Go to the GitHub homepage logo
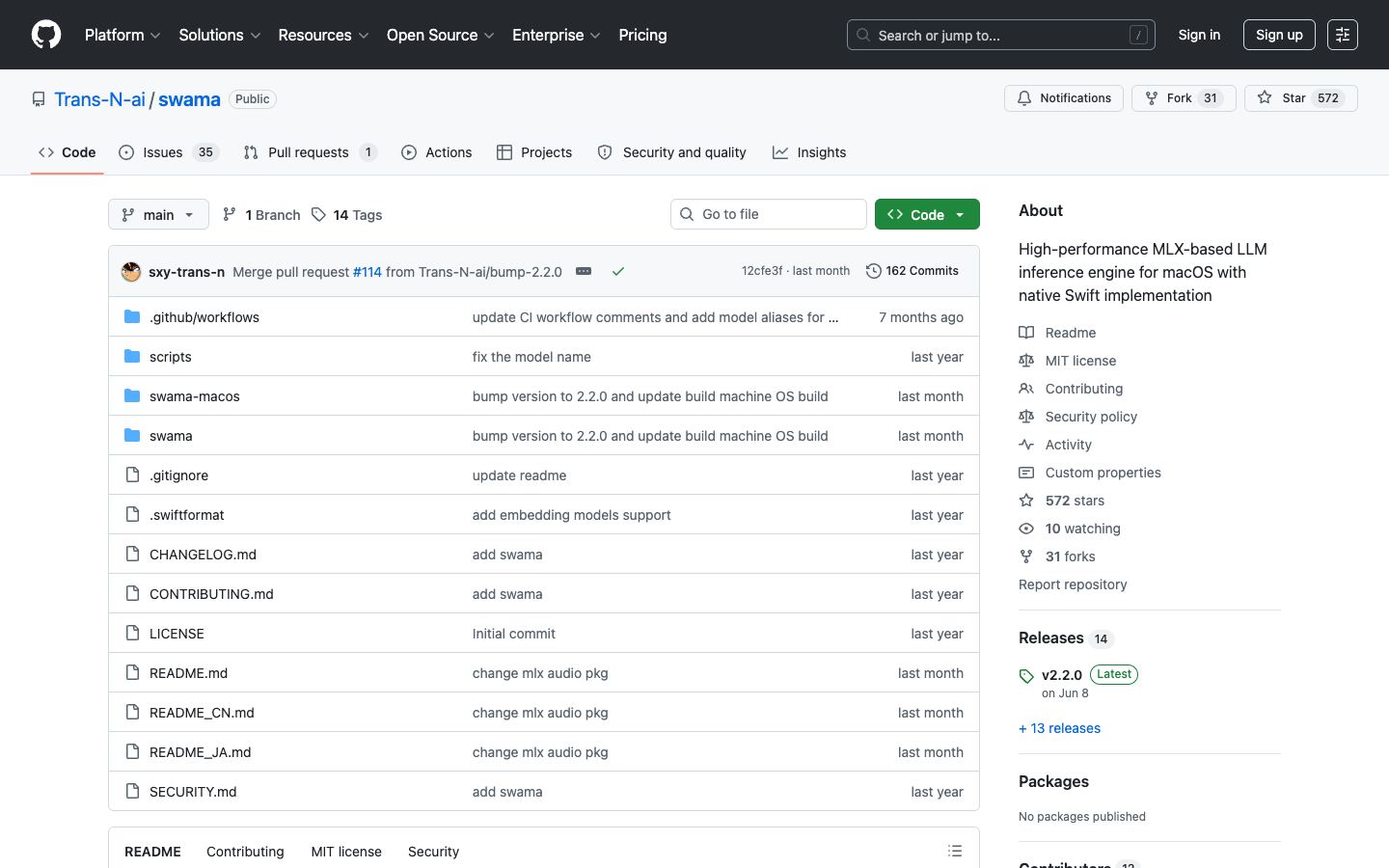 point(46,35)
